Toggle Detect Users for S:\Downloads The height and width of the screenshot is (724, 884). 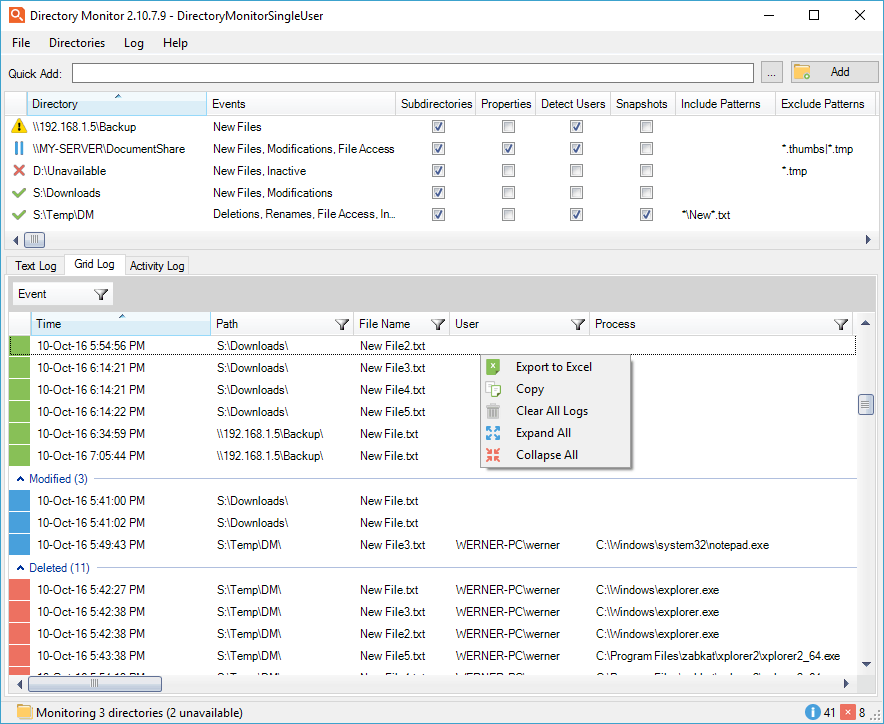[x=576, y=192]
